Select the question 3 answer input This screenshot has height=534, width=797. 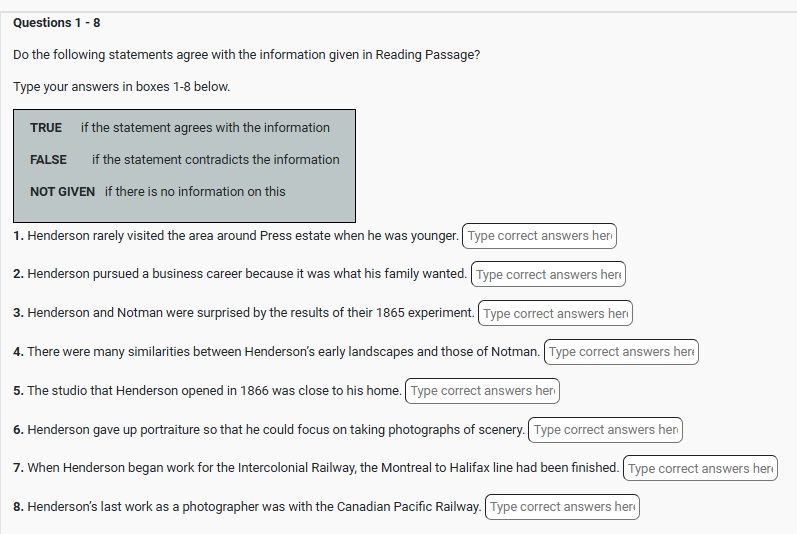[555, 313]
